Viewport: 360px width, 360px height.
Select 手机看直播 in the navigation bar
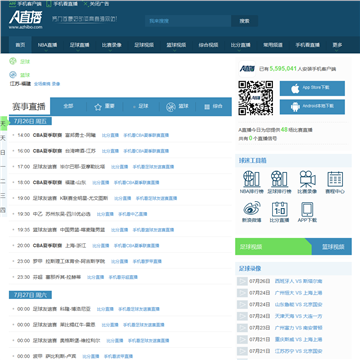(x=307, y=45)
